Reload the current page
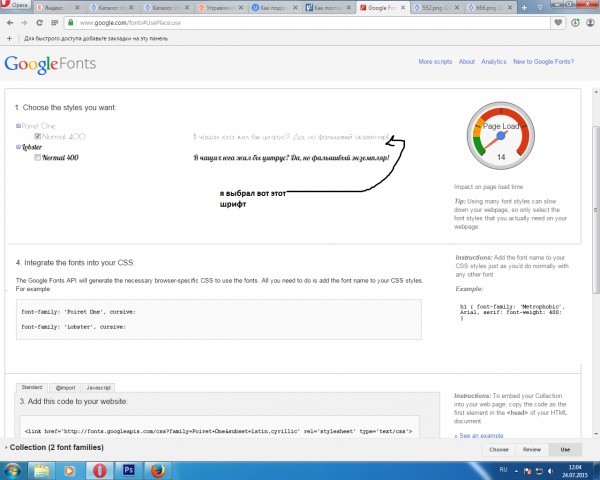Image resolution: width=600 pixels, height=480 pixels. [x=39, y=23]
